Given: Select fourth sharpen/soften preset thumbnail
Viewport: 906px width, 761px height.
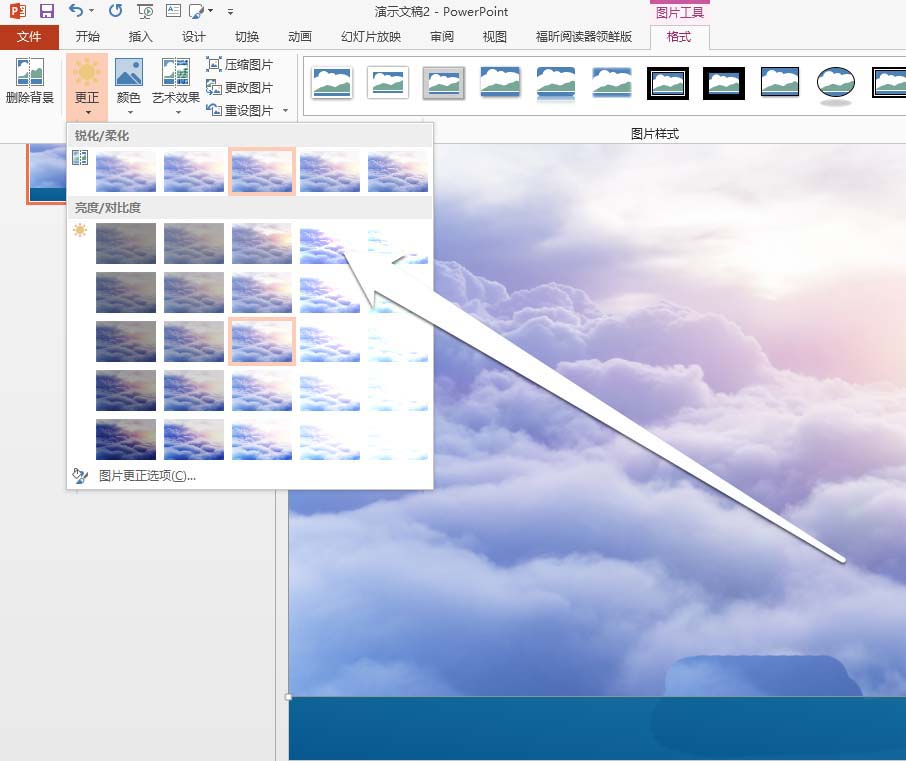Looking at the screenshot, I should [x=330, y=172].
